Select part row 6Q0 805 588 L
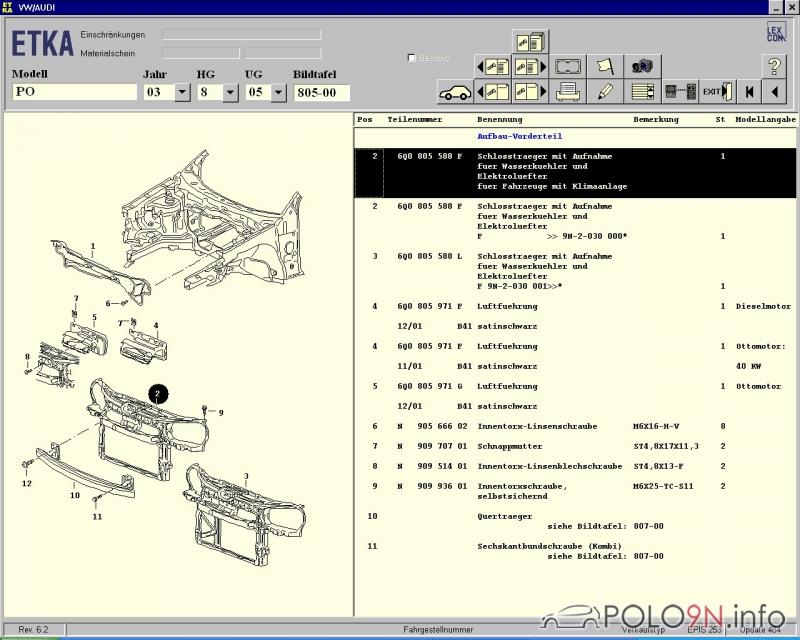This screenshot has width=800, height=640. 574,271
